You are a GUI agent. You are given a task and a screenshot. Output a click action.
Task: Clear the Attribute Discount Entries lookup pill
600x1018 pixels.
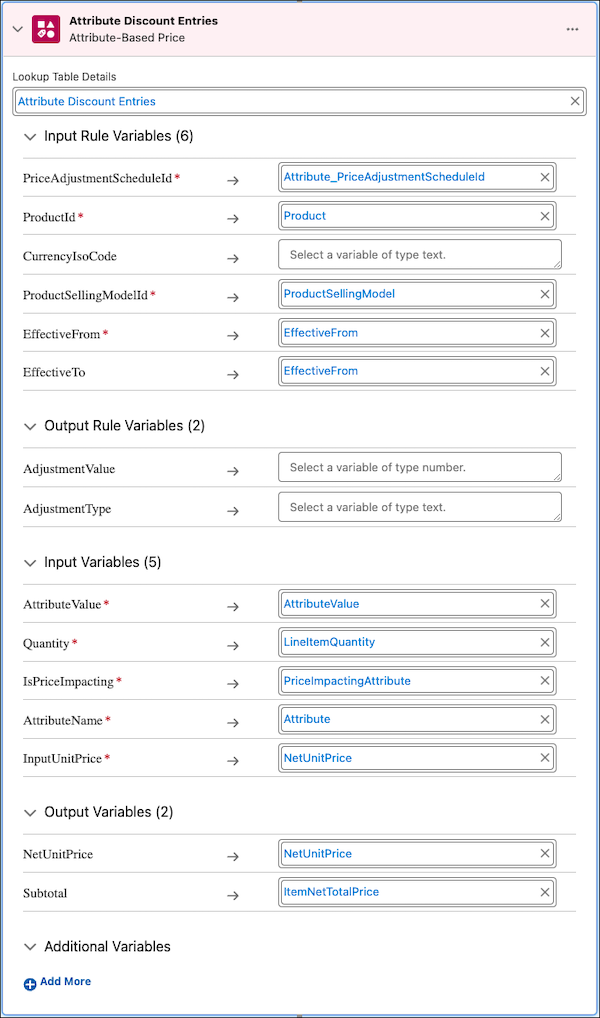575,100
